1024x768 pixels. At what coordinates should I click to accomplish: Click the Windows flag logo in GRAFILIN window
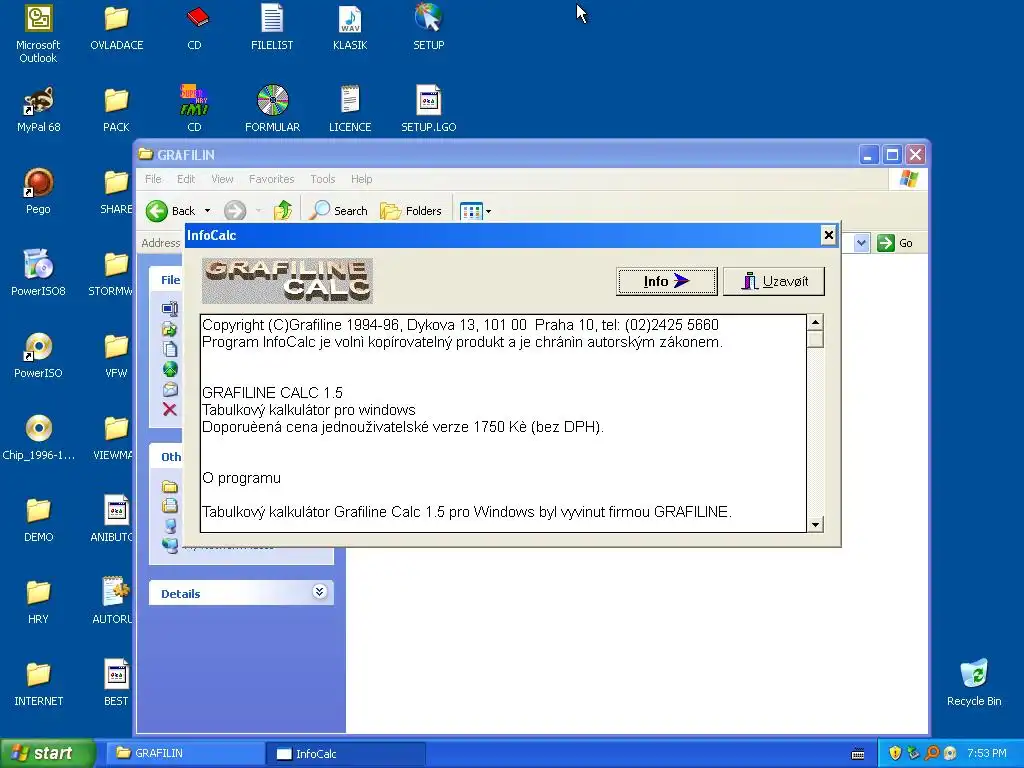coord(908,179)
